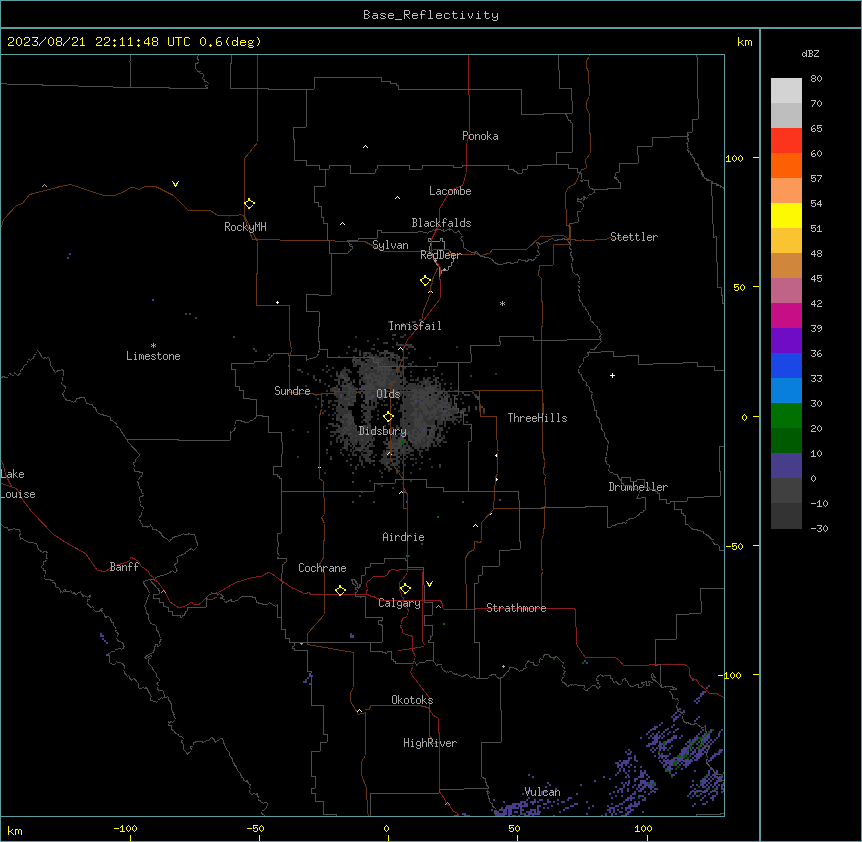This screenshot has height=842, width=862.
Task: Click the Sylvan label
Action: (390, 245)
